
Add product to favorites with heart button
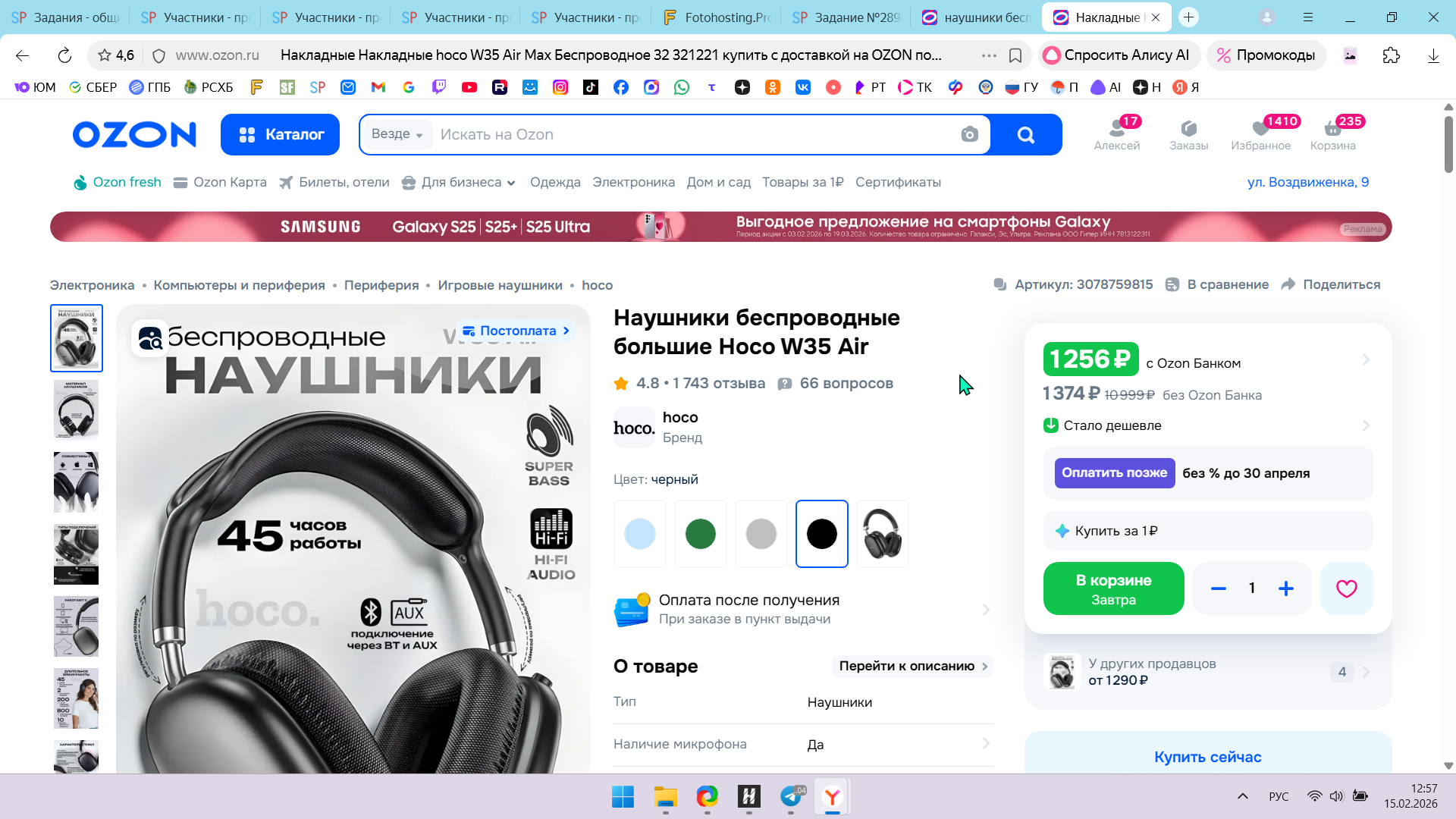[1346, 588]
